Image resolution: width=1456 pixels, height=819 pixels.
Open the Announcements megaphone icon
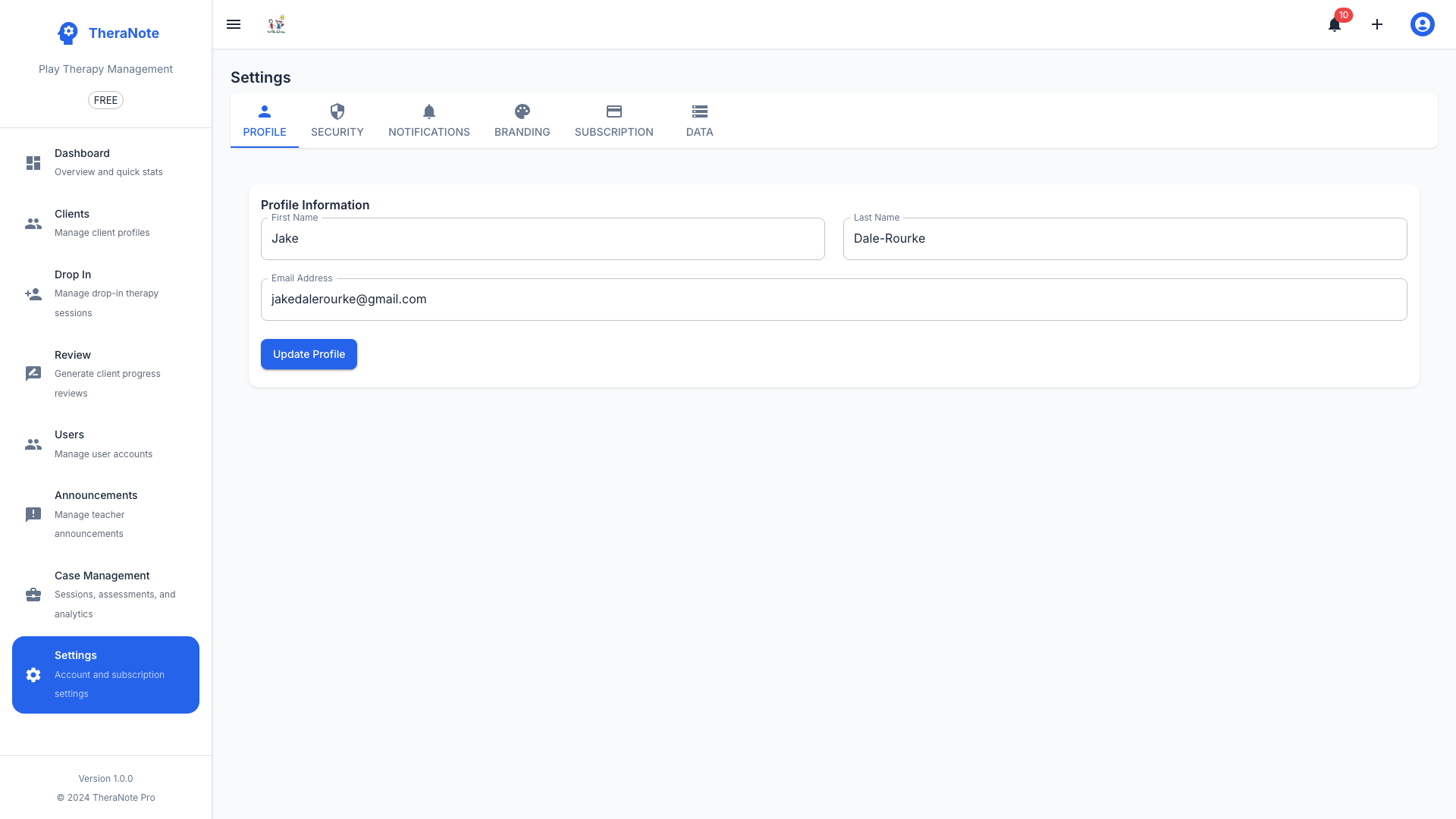point(33,514)
